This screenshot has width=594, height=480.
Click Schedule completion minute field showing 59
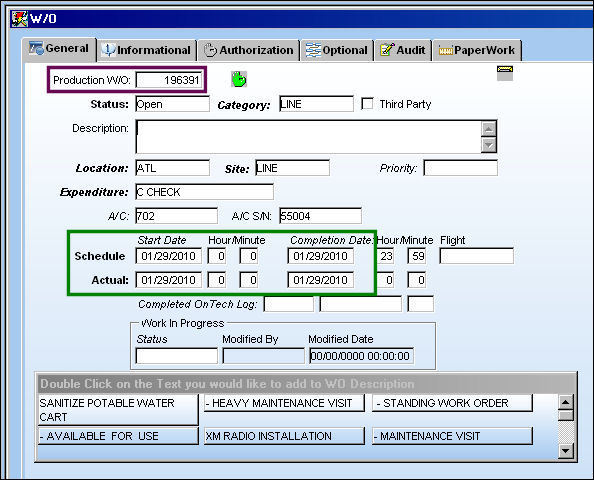click(417, 256)
